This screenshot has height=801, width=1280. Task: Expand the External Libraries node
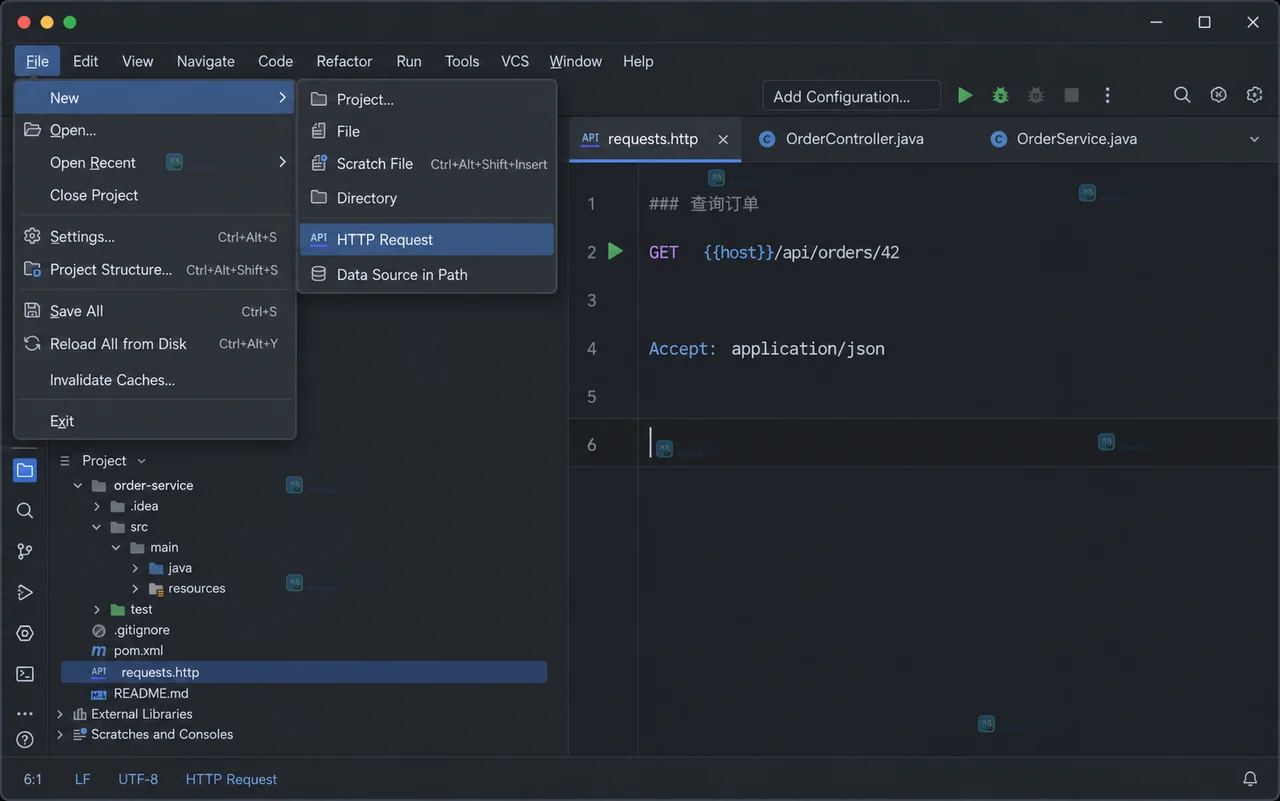click(x=60, y=714)
